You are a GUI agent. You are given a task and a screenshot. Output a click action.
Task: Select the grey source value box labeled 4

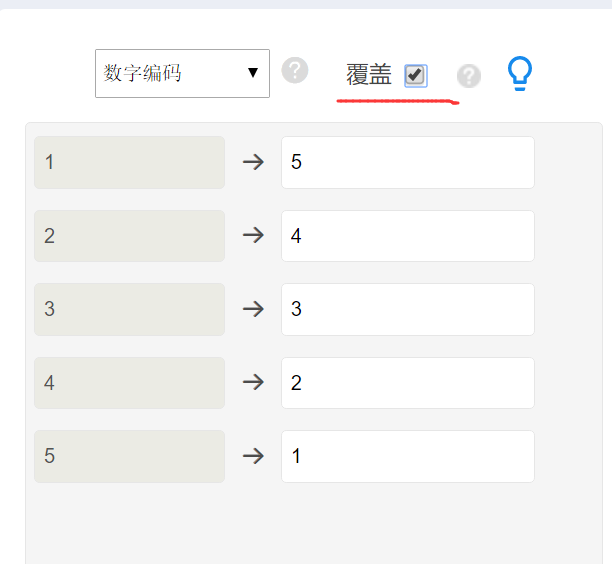pos(129,383)
